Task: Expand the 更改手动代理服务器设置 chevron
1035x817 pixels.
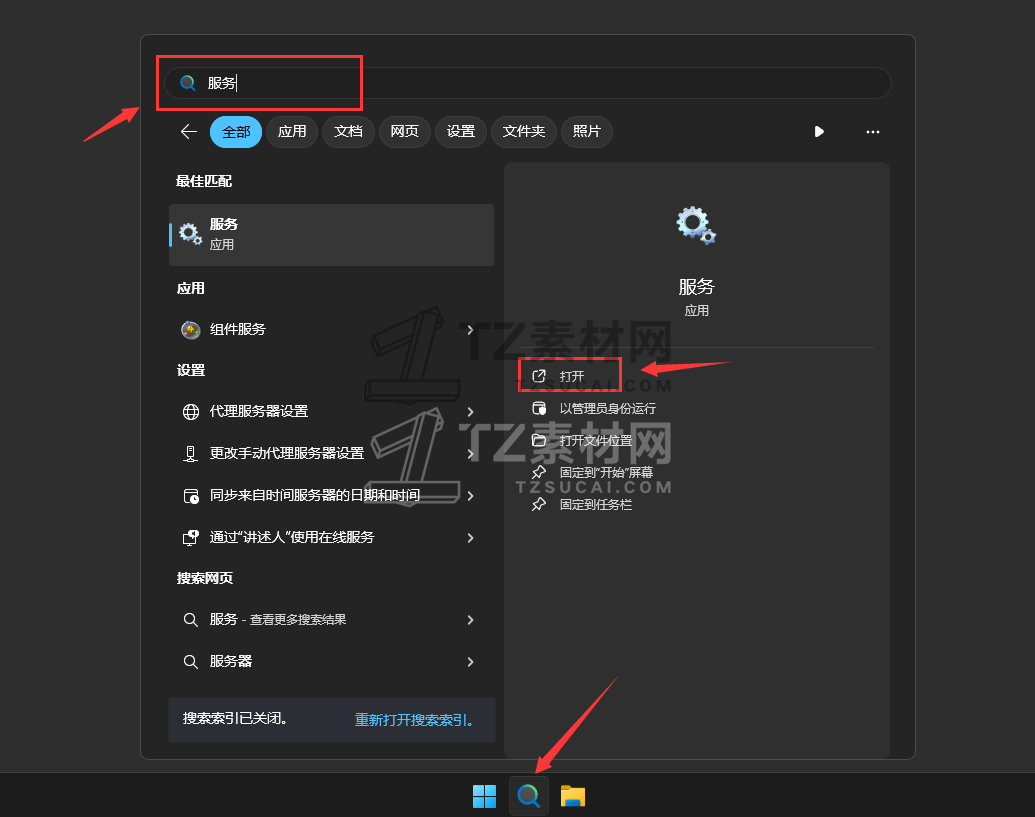Action: click(470, 454)
